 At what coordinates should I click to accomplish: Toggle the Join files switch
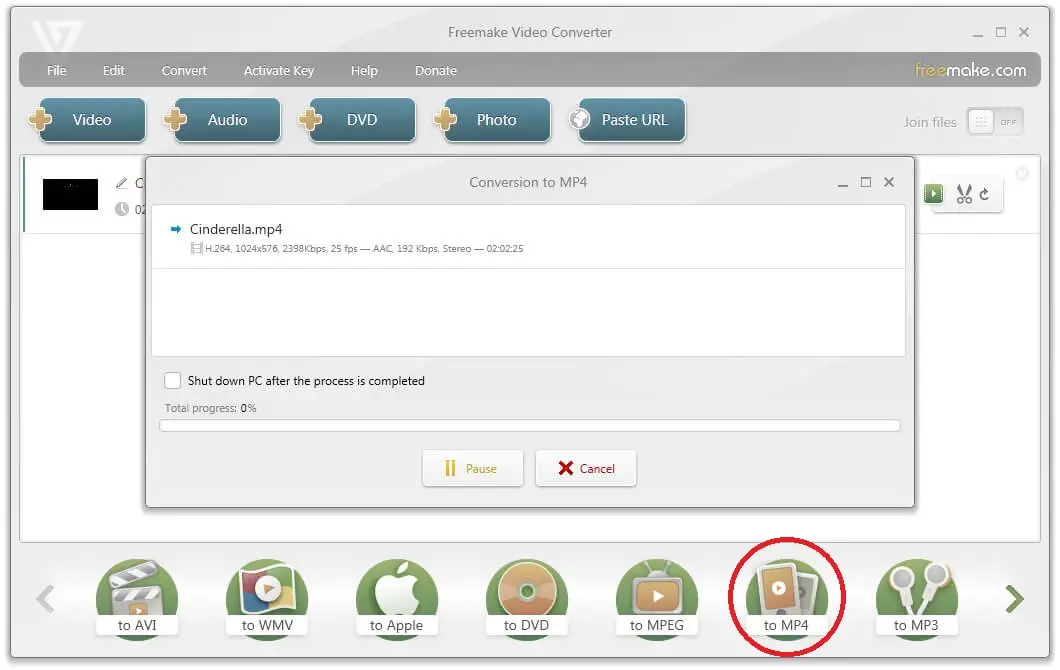(995, 122)
